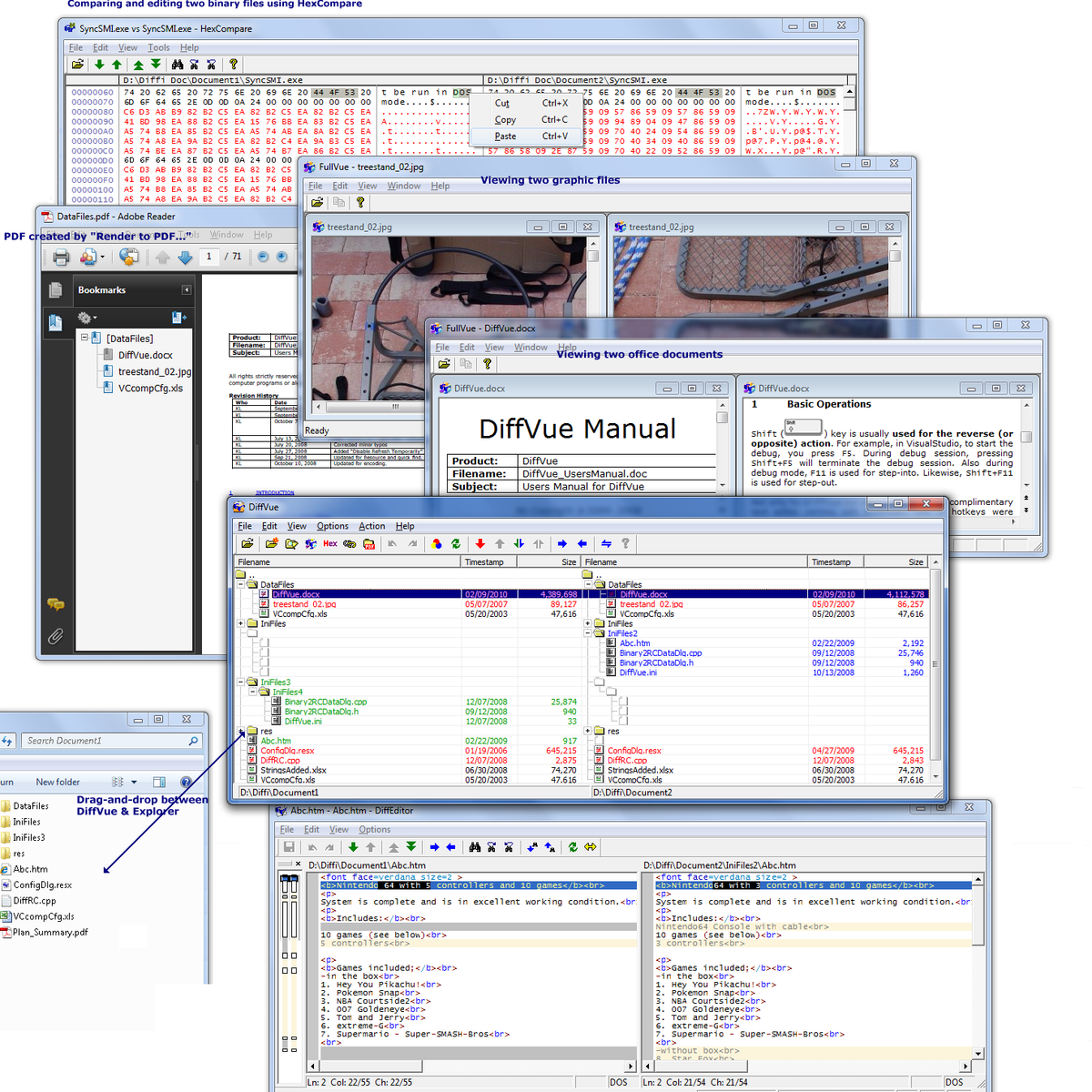Click the DiffEditor left pane horizontal scrollbar
This screenshot has height=1092, width=1092.
point(472,1066)
